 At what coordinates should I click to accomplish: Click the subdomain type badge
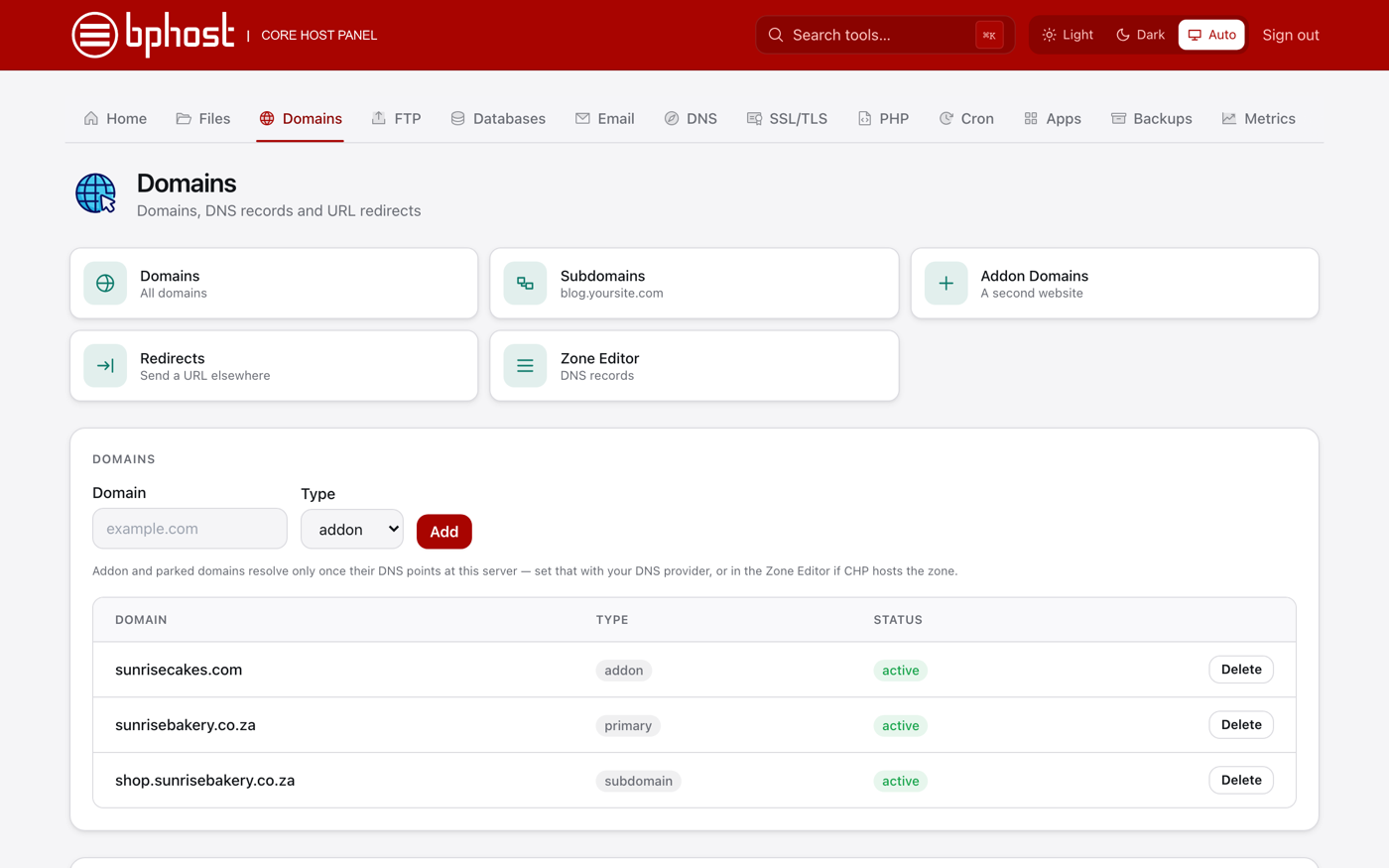(x=638, y=782)
